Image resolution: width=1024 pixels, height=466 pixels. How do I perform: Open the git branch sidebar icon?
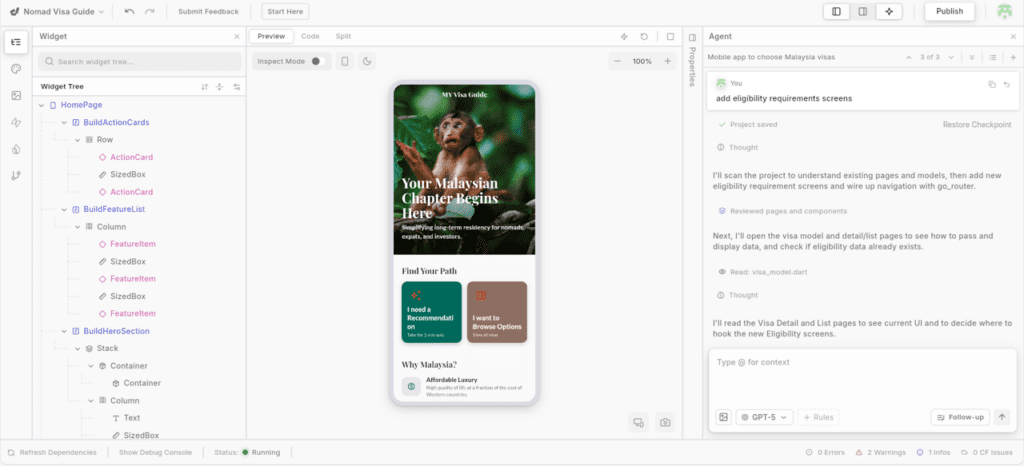16,175
